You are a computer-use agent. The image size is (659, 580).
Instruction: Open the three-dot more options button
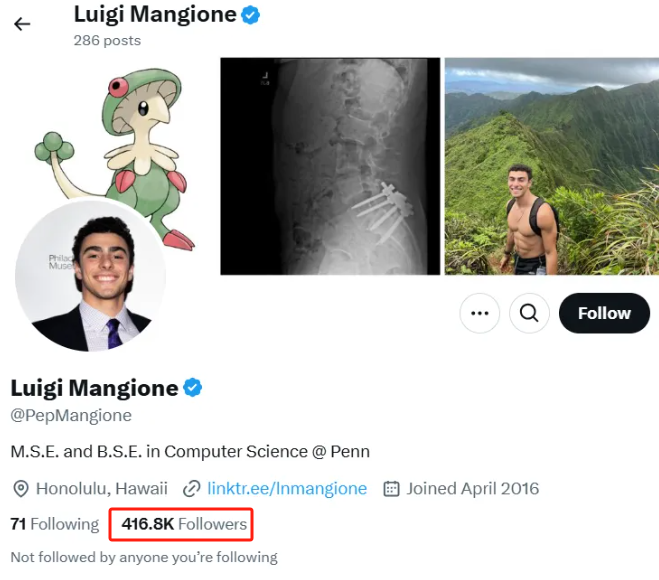[x=480, y=313]
